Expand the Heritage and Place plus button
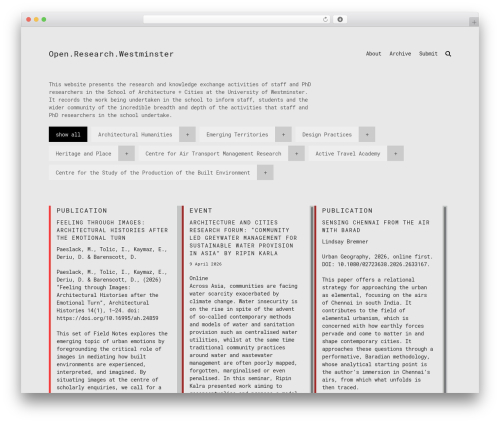This screenshot has width=500, height=423. [x=126, y=153]
